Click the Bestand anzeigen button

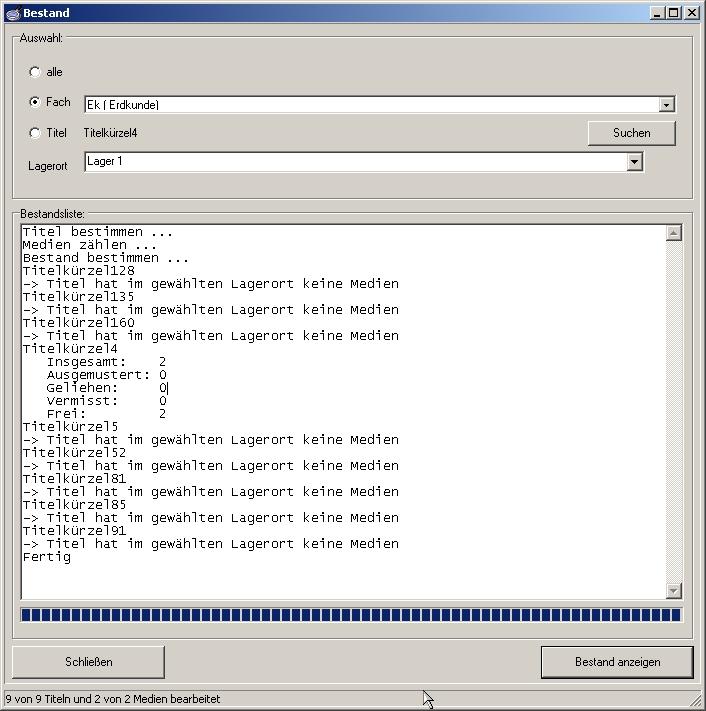pyautogui.click(x=617, y=662)
